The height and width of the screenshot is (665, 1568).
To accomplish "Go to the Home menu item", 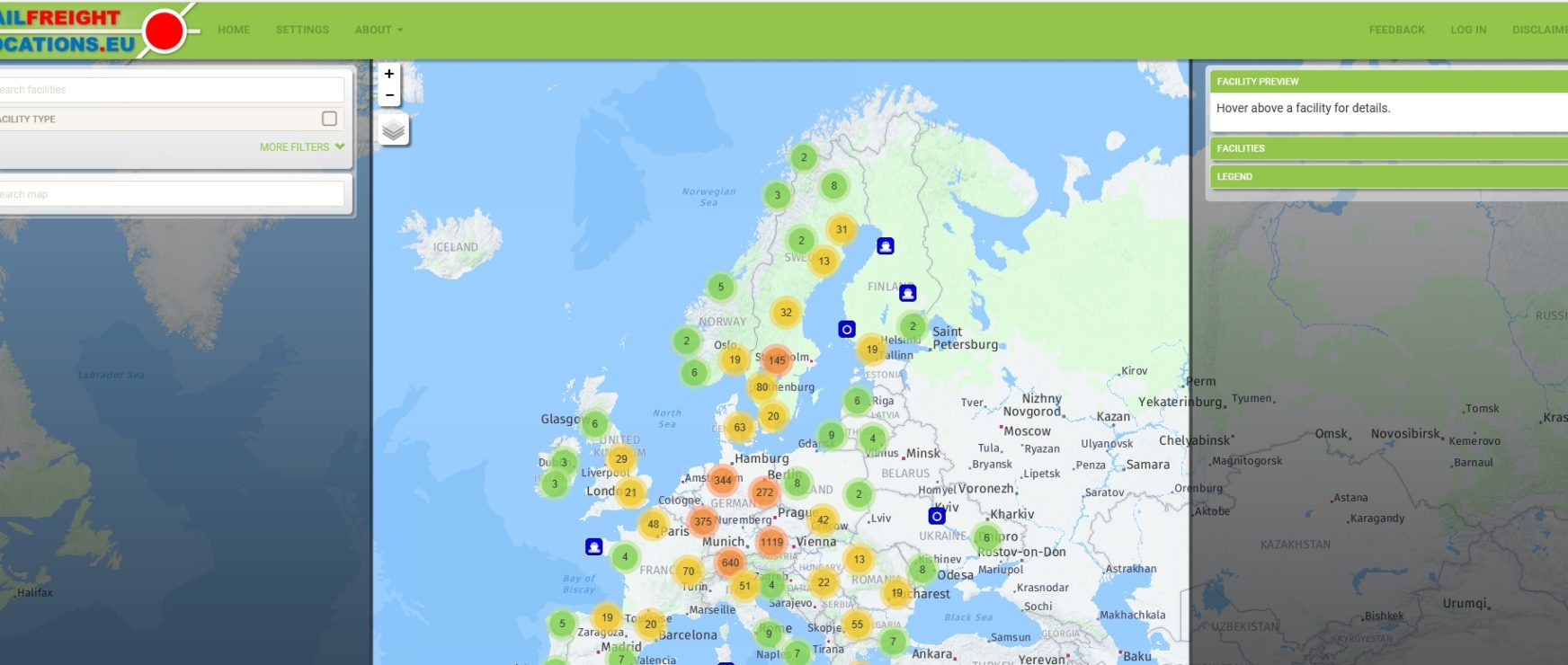I will 234,30.
